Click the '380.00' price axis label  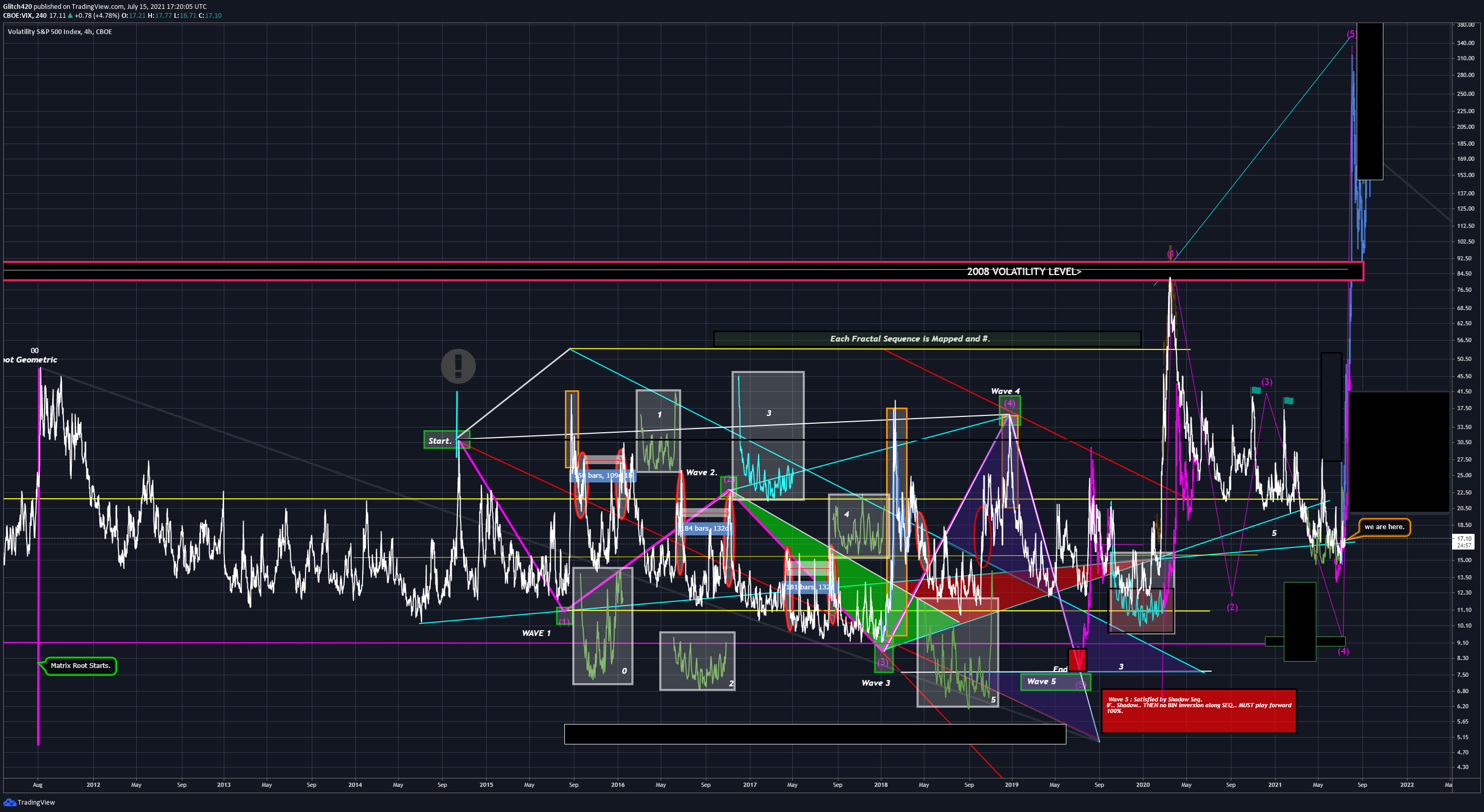1466,25
